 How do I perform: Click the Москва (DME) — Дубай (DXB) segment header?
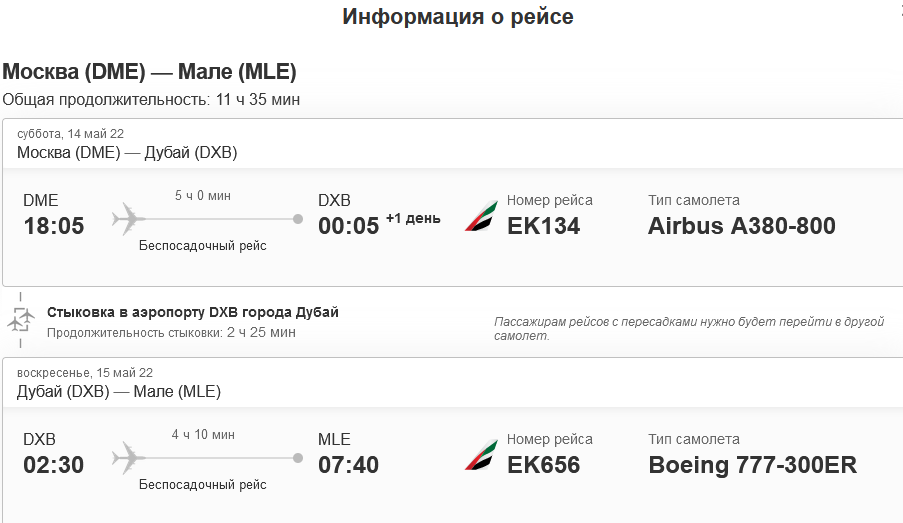point(127,153)
